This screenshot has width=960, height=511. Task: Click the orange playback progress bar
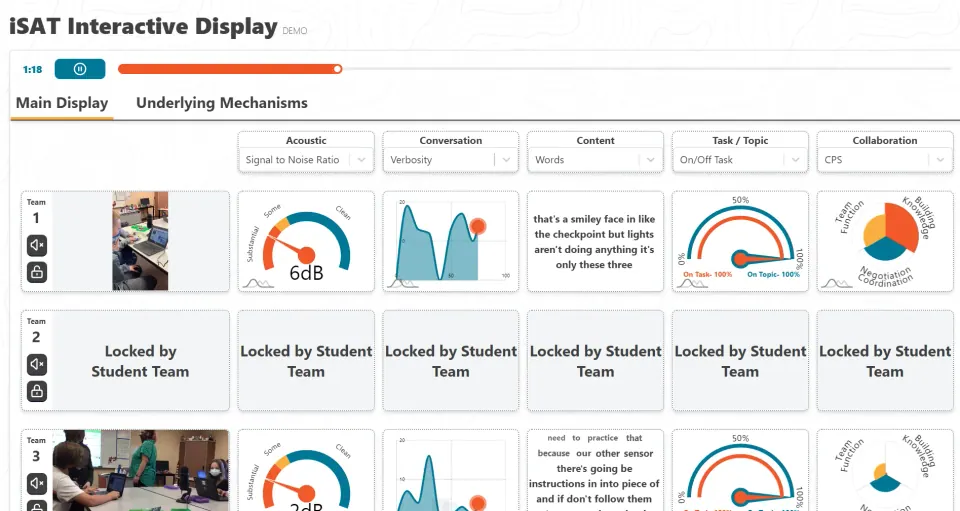pyautogui.click(x=228, y=69)
